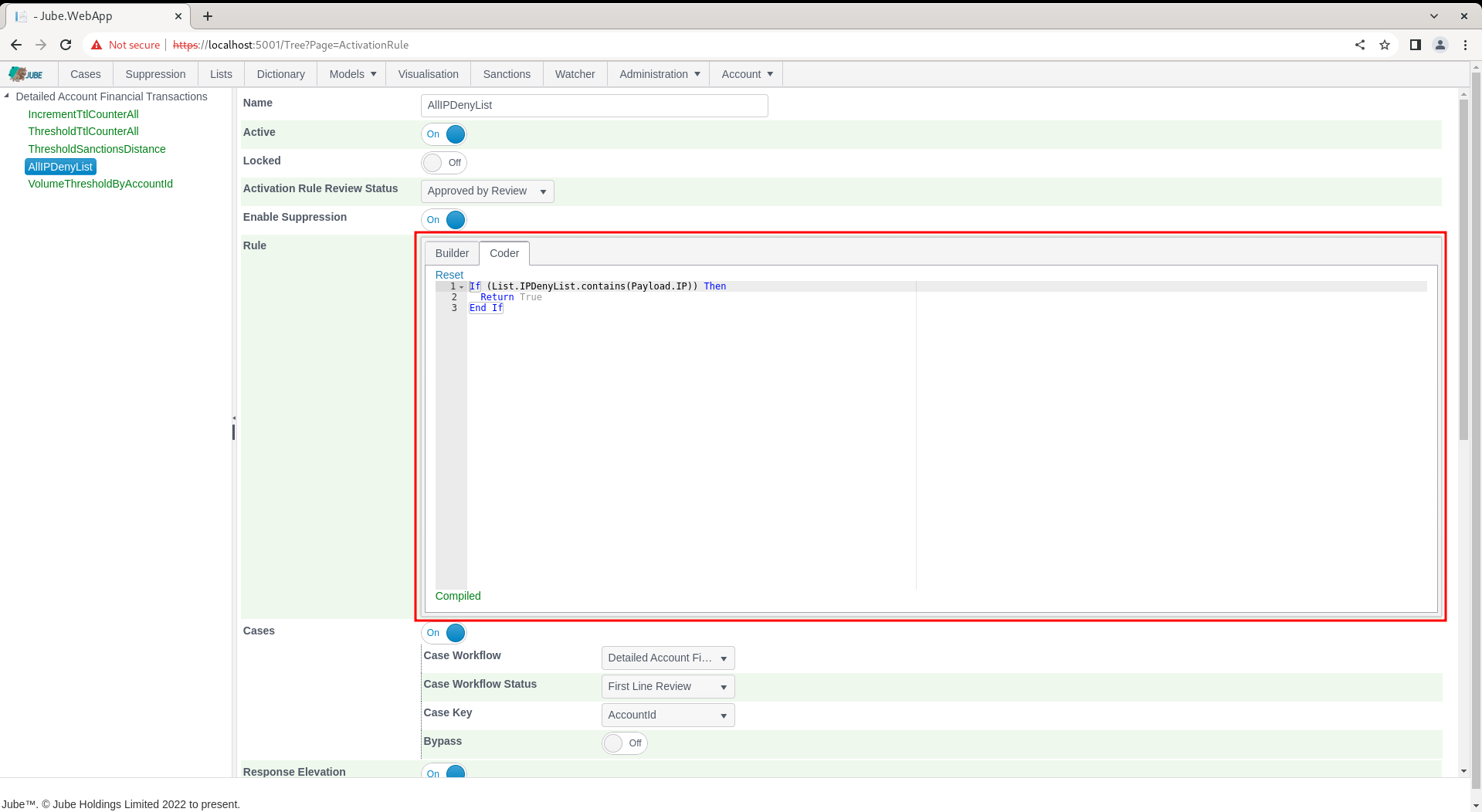Image resolution: width=1482 pixels, height=812 pixels.
Task: Open the Suppression menu item
Action: coord(155,74)
